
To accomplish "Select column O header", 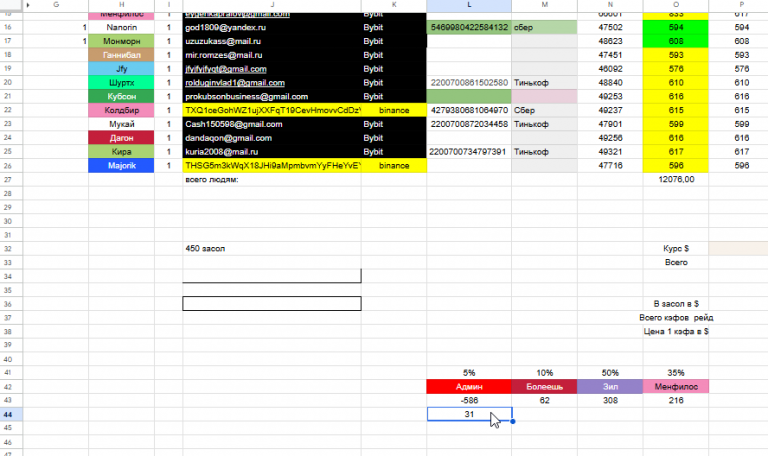I will click(675, 5).
